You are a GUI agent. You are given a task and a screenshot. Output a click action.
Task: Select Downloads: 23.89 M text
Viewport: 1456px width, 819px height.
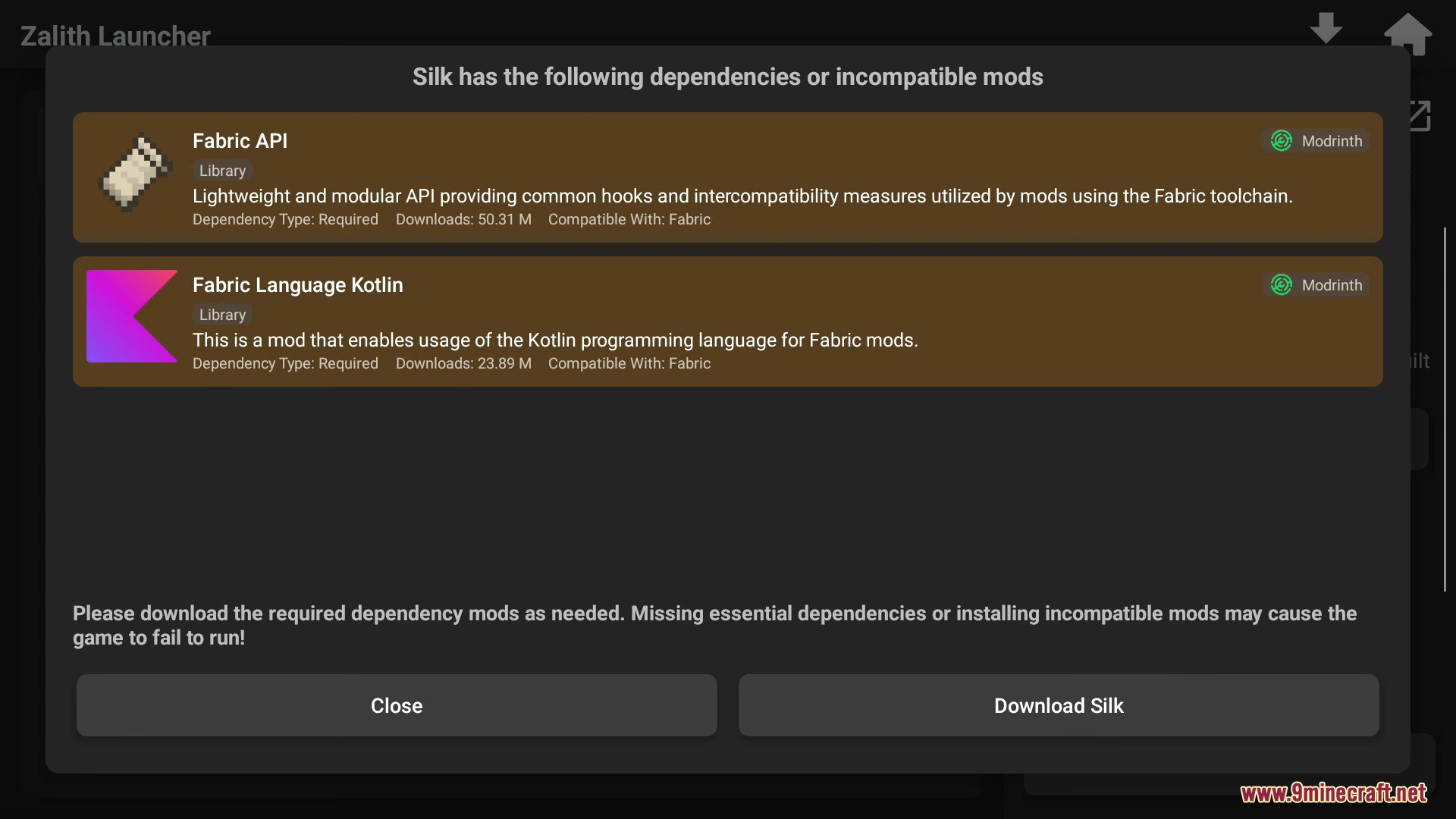click(463, 363)
